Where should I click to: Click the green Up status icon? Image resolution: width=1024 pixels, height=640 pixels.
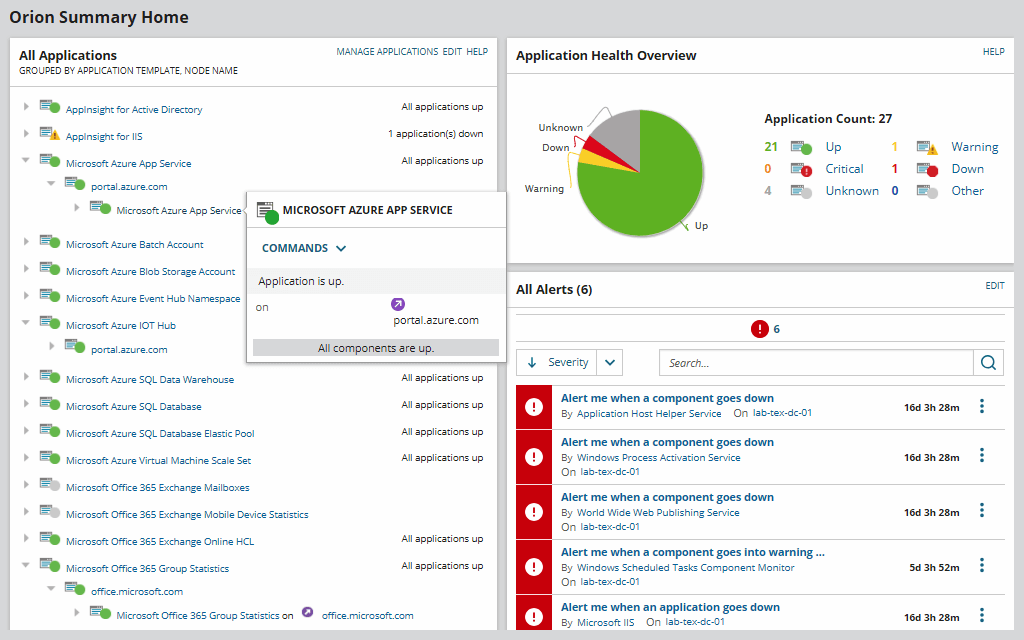(x=802, y=146)
